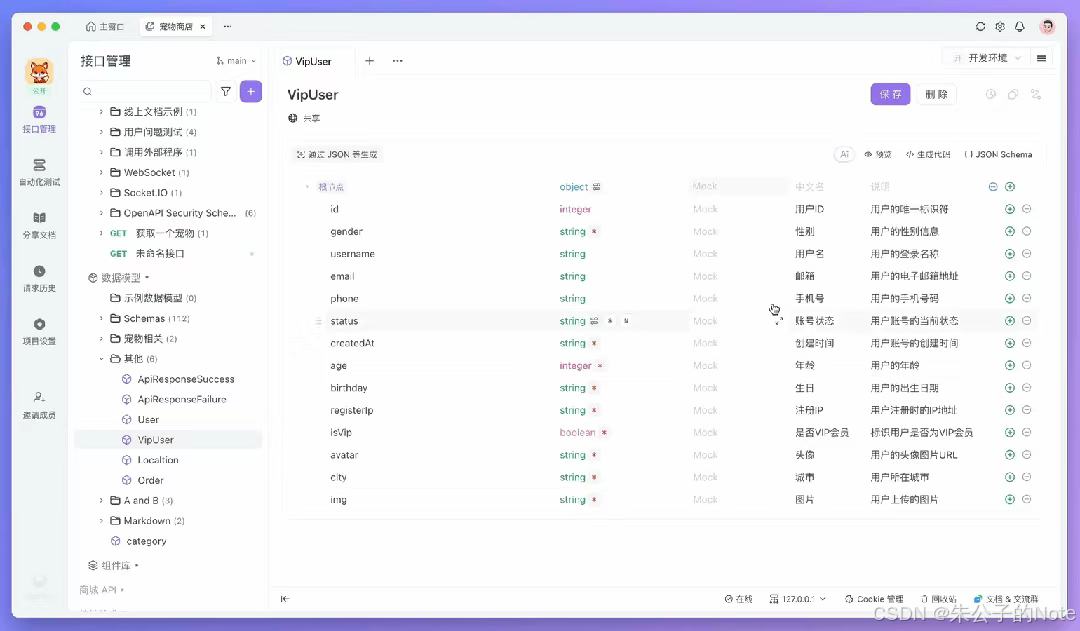Open tab bar more options ellipsis
The height and width of the screenshot is (631, 1080).
tap(397, 61)
